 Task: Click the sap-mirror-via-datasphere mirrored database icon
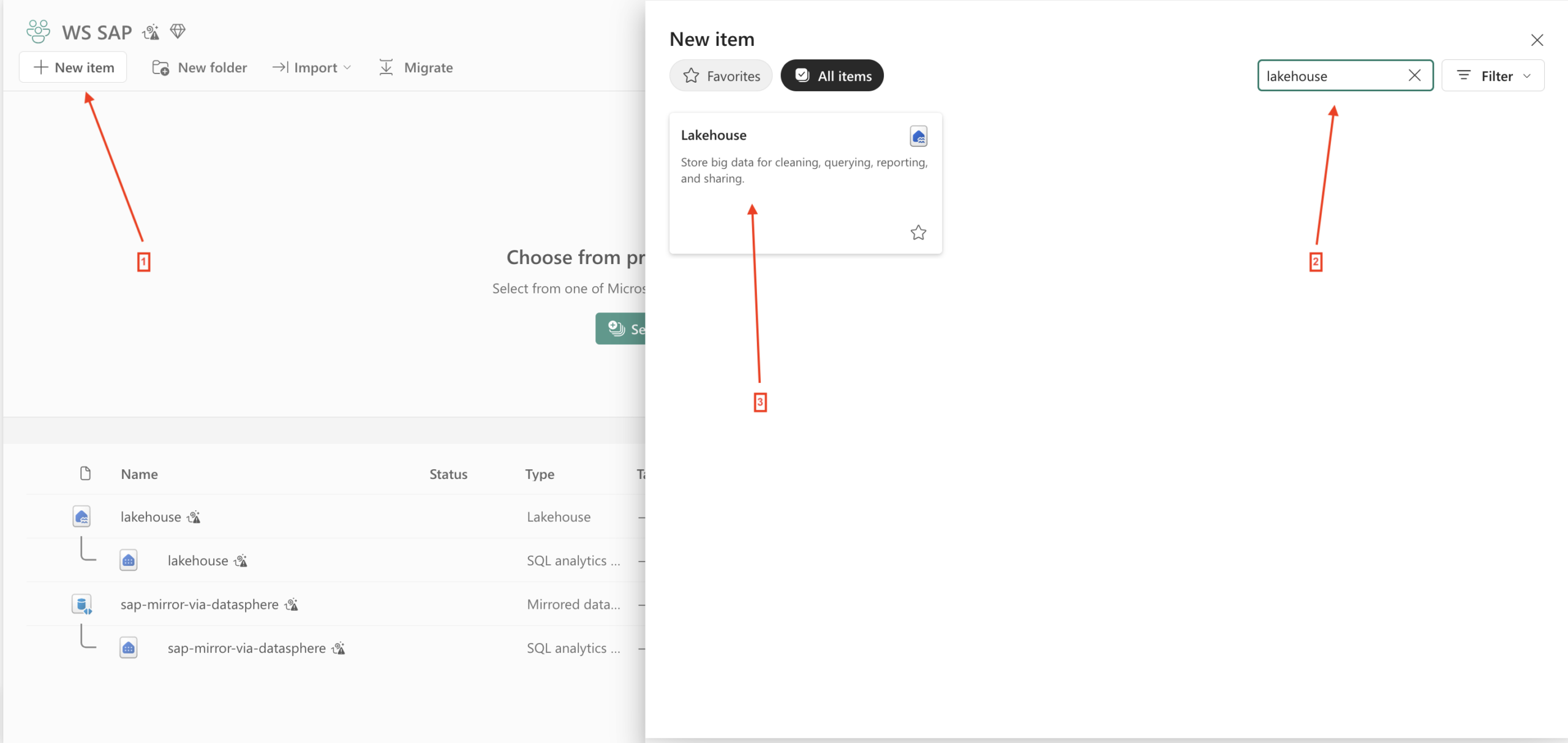pyautogui.click(x=81, y=604)
